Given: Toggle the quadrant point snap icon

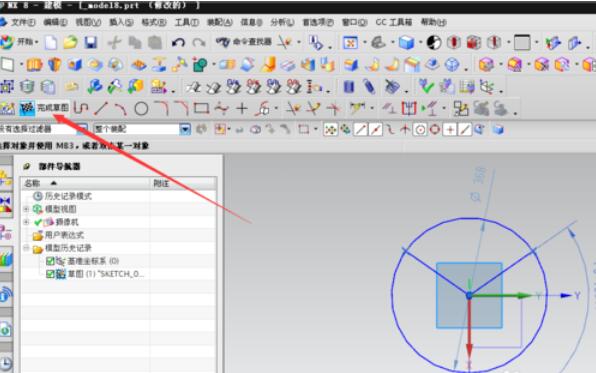Looking at the screenshot, I should [435, 130].
